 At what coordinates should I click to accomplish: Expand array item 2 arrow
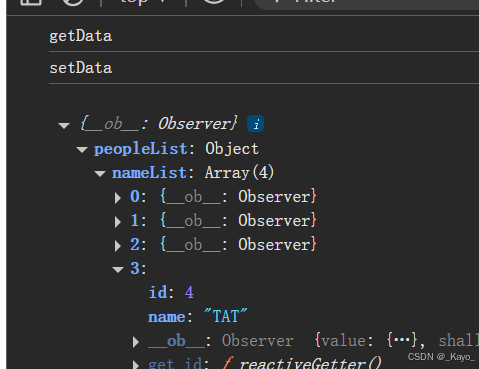pos(118,246)
